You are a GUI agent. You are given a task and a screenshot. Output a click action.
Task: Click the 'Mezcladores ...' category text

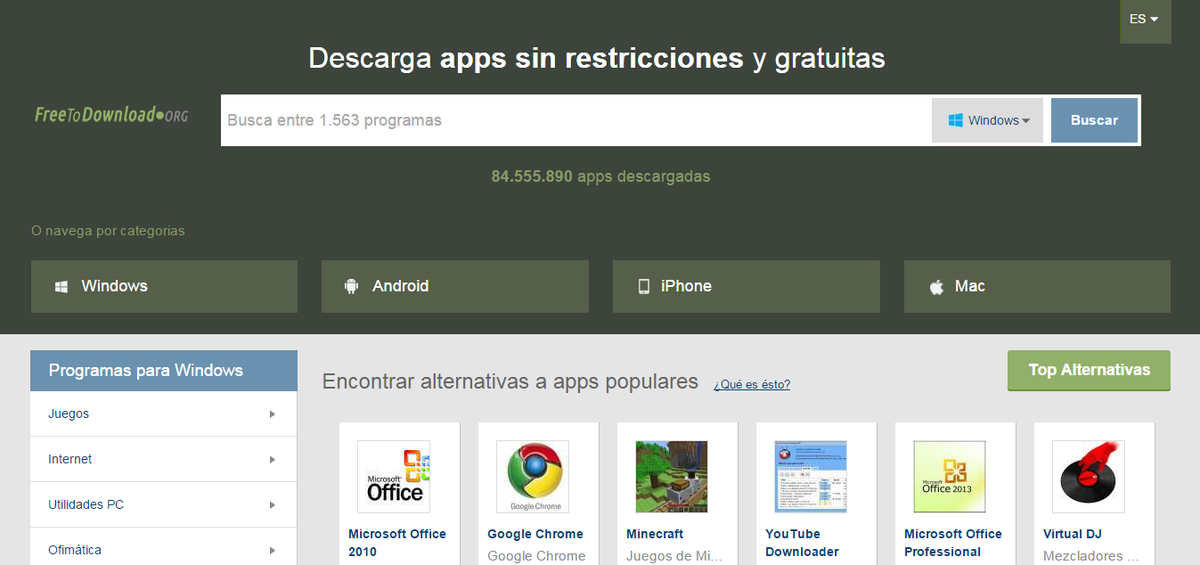click(1090, 556)
